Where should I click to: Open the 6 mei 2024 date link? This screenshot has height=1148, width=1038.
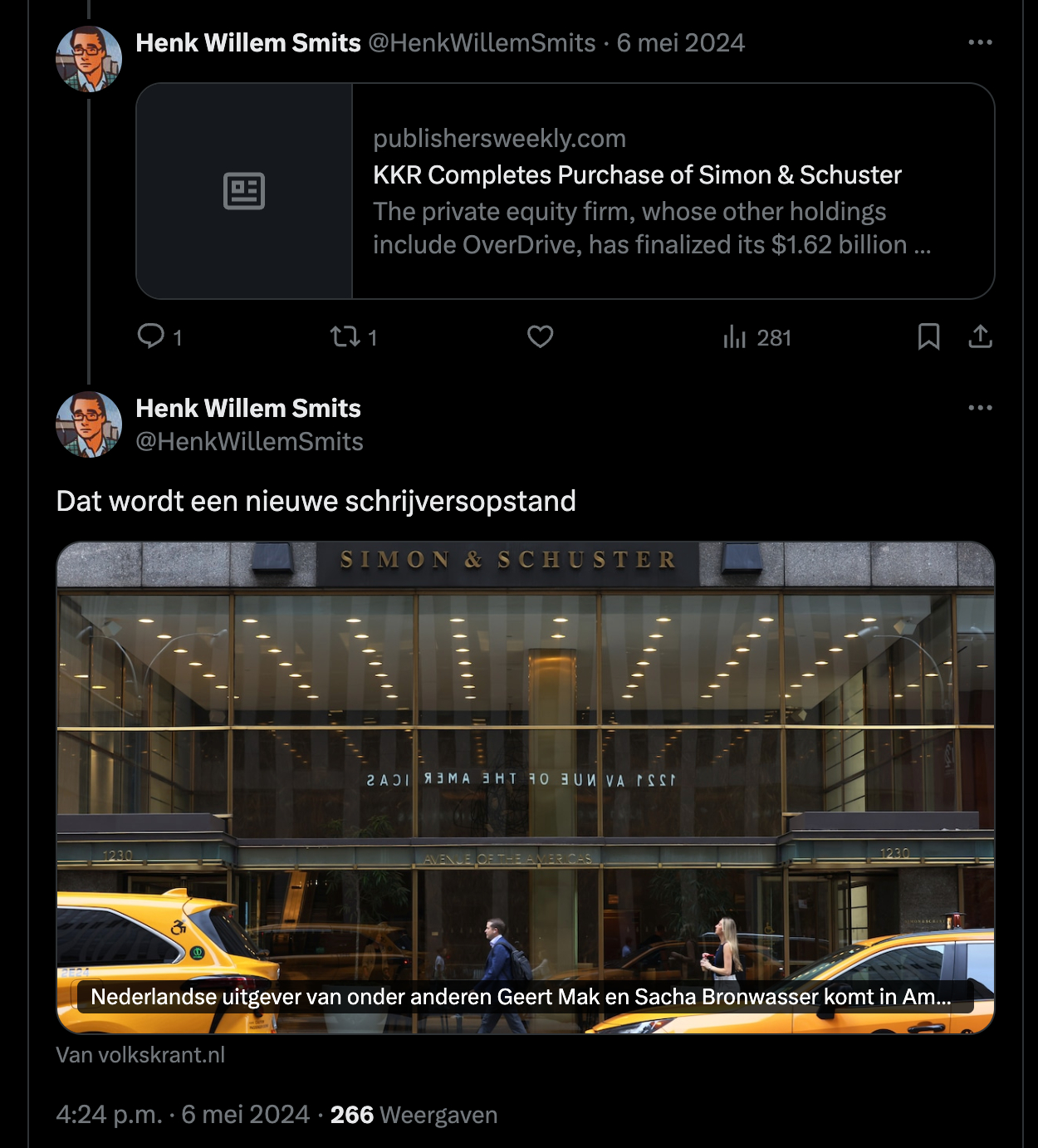coord(681,43)
